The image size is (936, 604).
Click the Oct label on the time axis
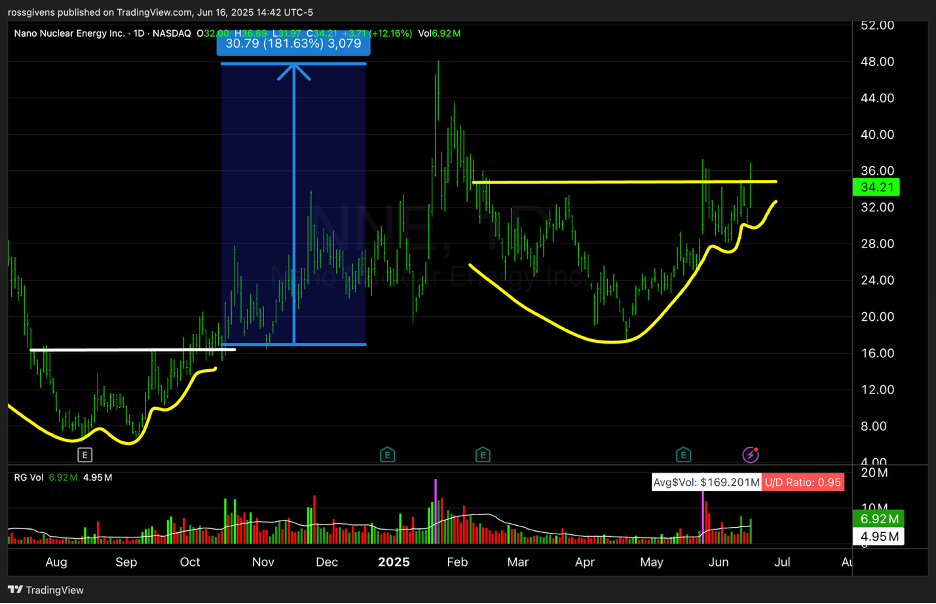pyautogui.click(x=190, y=562)
